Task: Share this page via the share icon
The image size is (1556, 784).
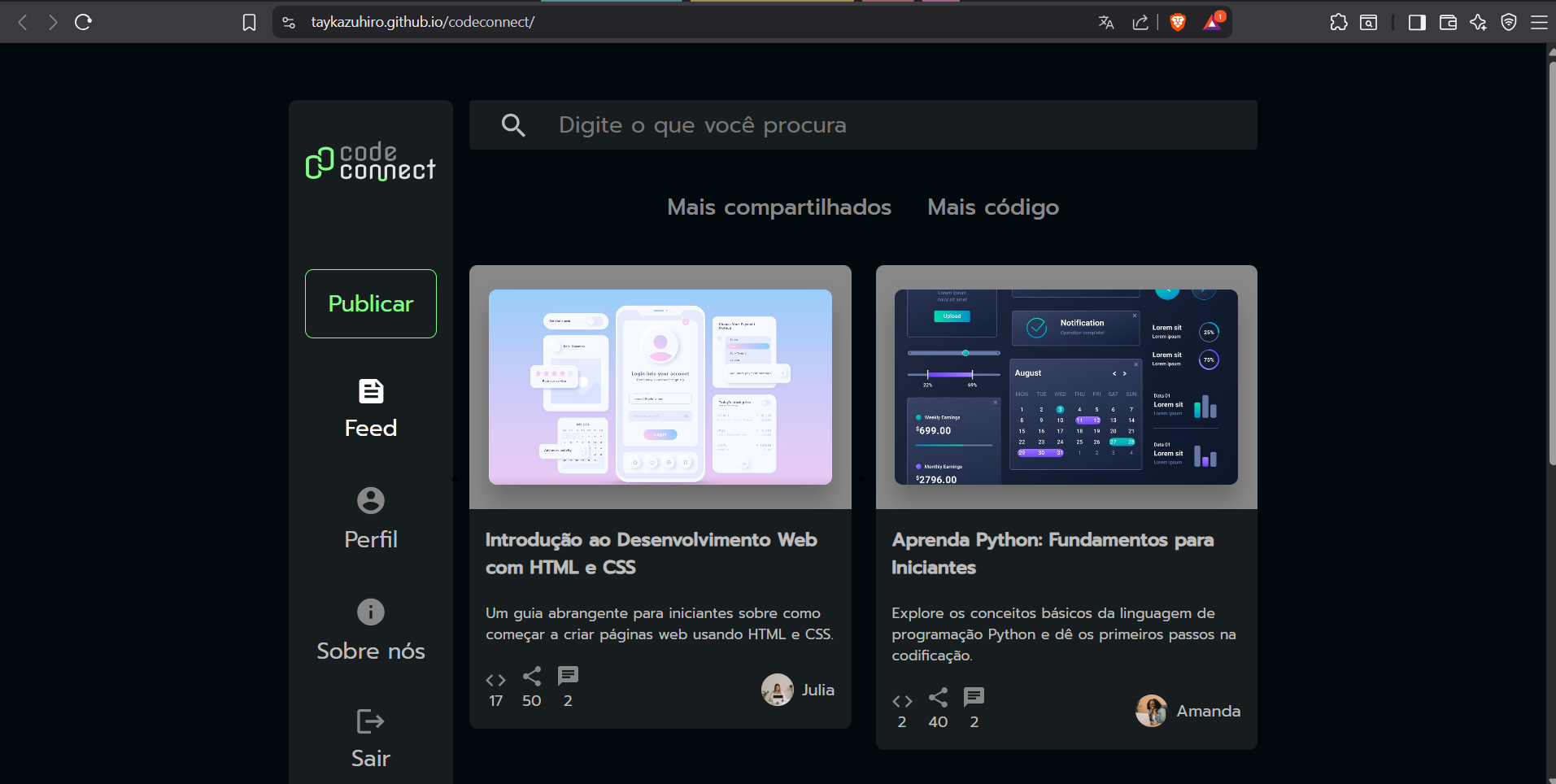Action: [1140, 22]
